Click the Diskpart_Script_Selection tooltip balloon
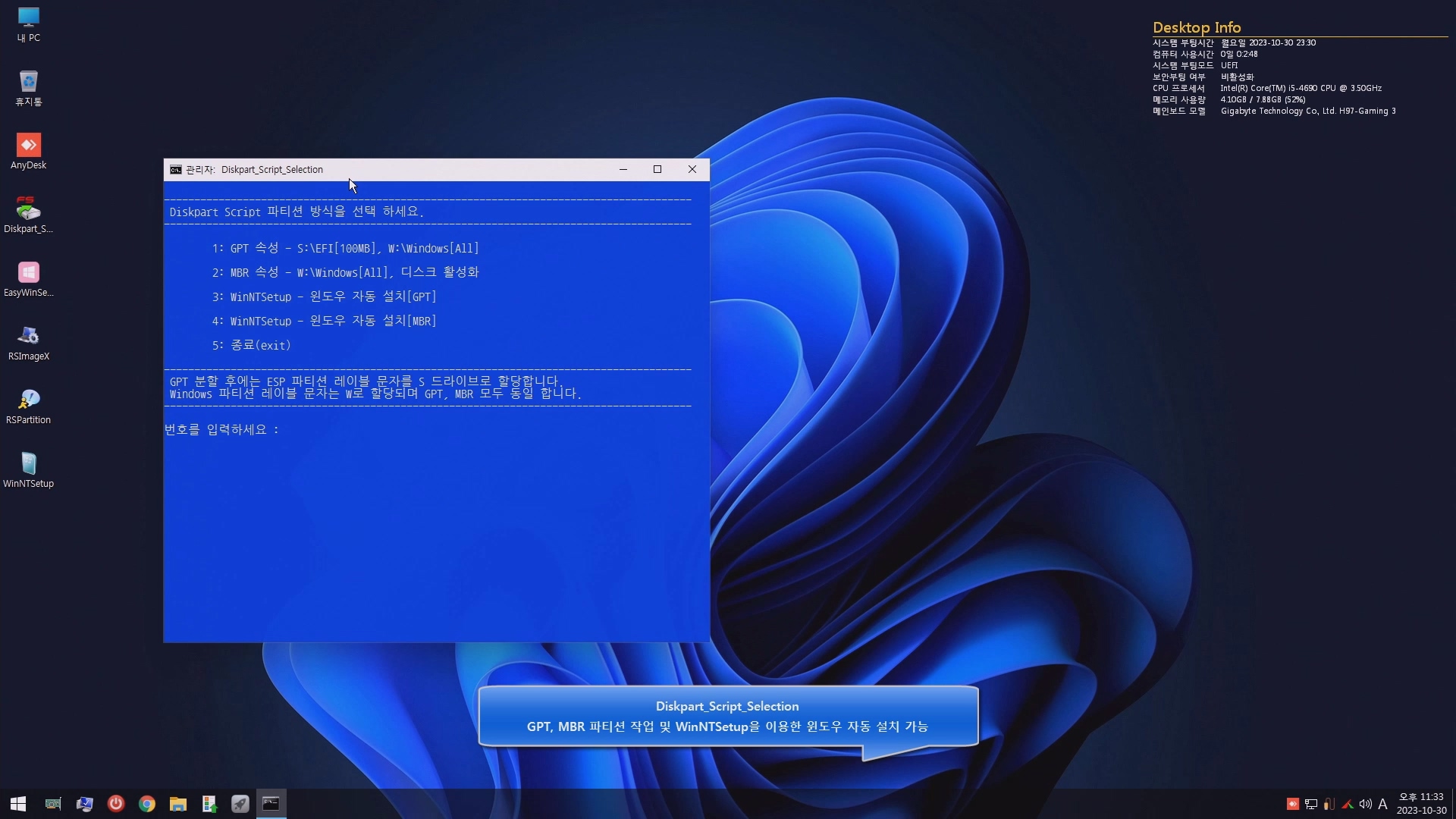 (728, 717)
